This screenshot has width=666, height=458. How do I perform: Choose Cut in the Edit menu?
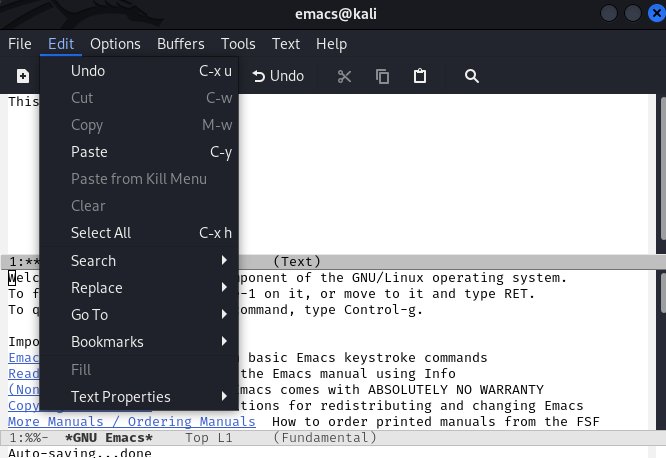[x=139, y=98]
